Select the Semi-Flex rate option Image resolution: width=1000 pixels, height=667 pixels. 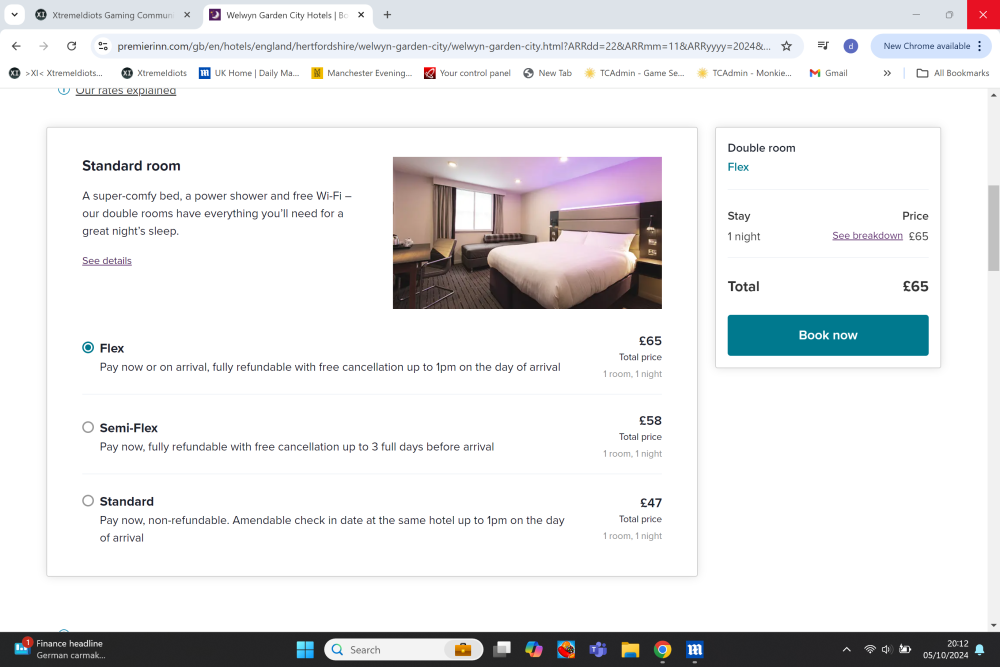(x=88, y=427)
